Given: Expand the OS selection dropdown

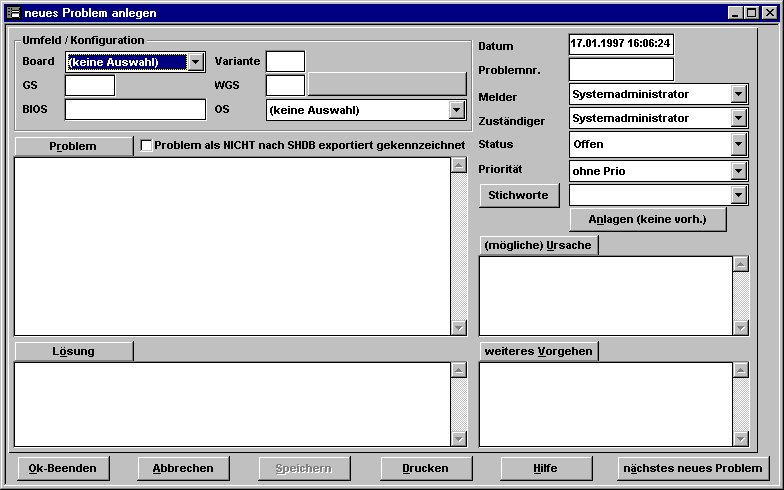Looking at the screenshot, I should pos(457,110).
